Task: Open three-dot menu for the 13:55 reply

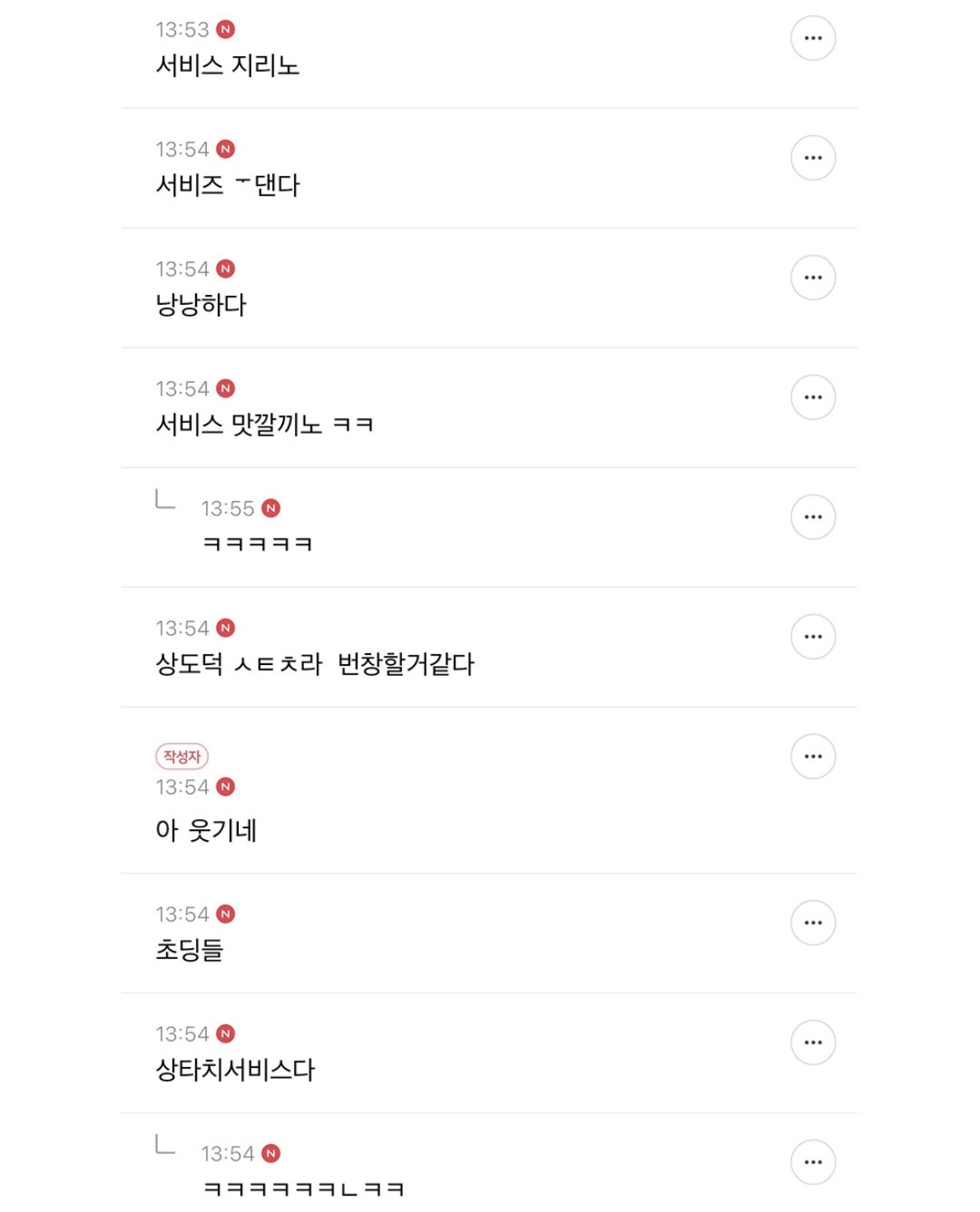Action: coord(812,518)
